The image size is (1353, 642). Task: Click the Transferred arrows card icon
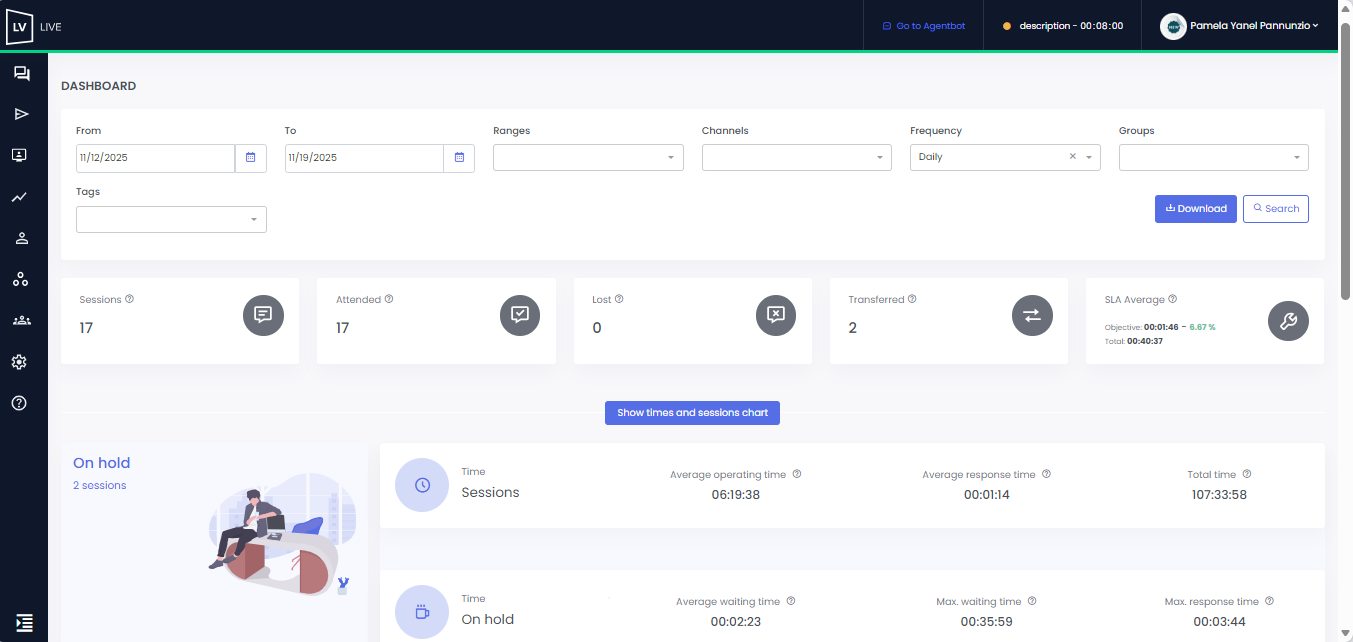1032,315
